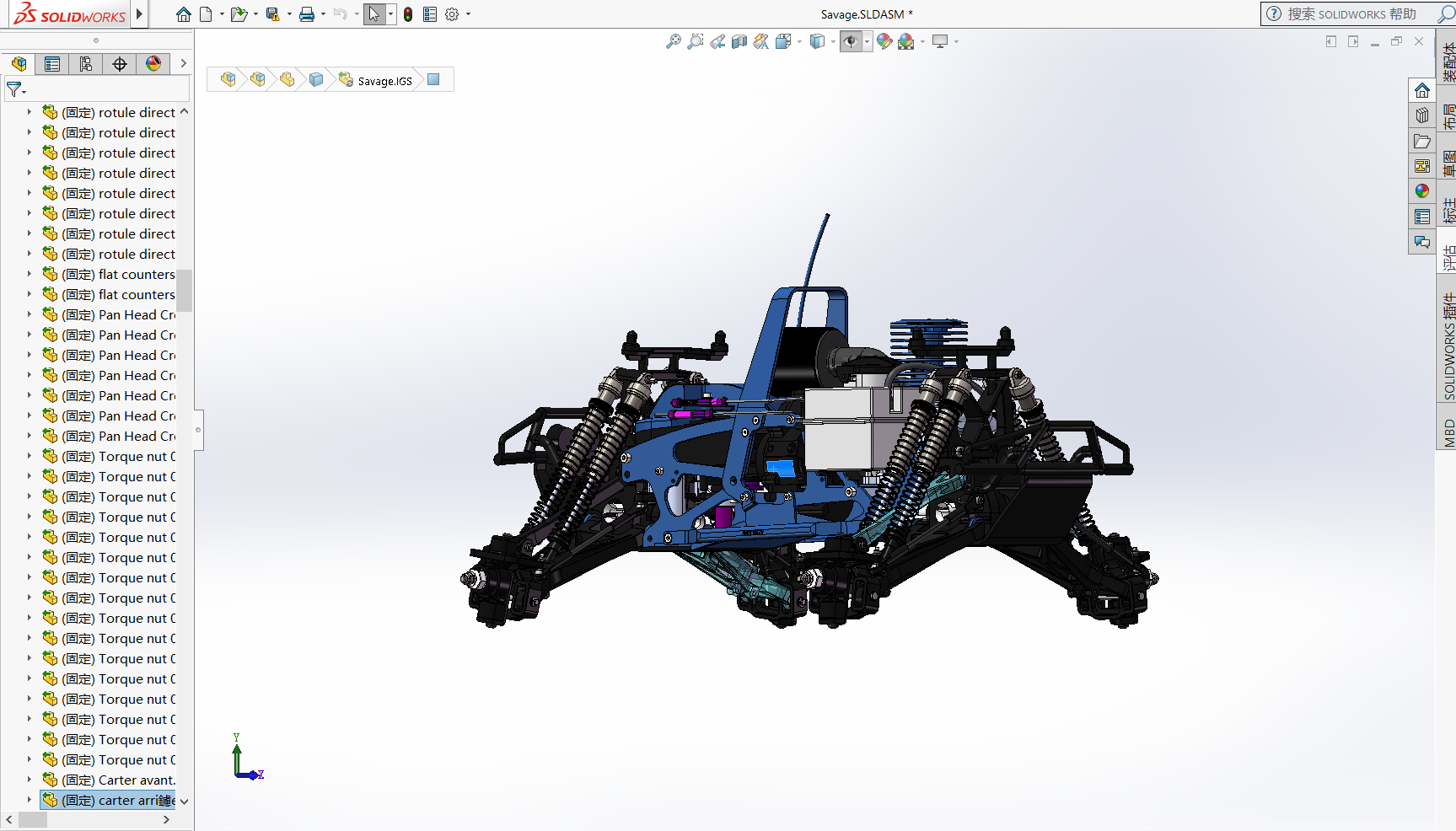
Task: Open Appearances color ball icon in task pane
Action: pos(1422,191)
